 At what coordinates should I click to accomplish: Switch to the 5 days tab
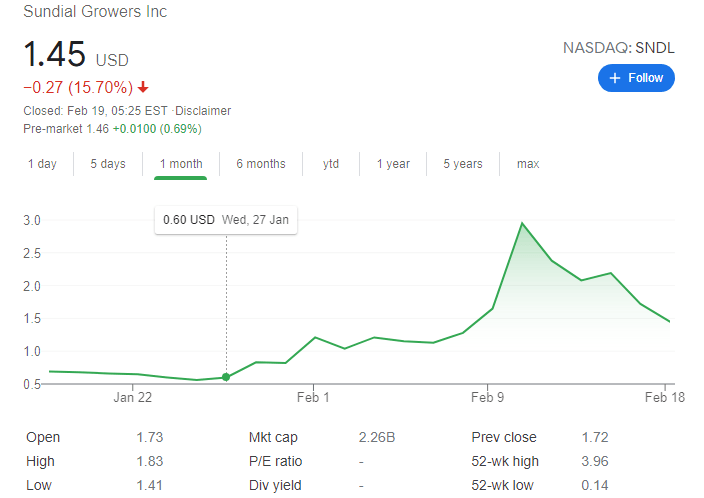(x=108, y=164)
